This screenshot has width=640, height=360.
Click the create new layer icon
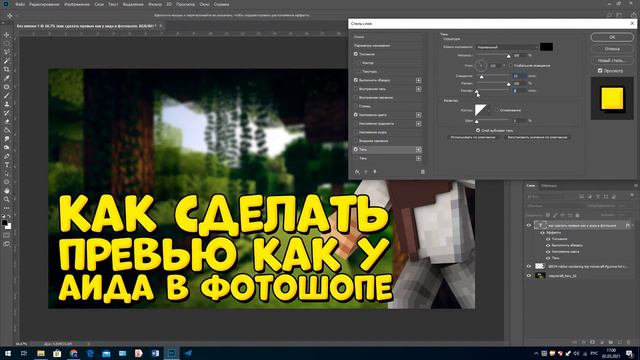(620, 342)
